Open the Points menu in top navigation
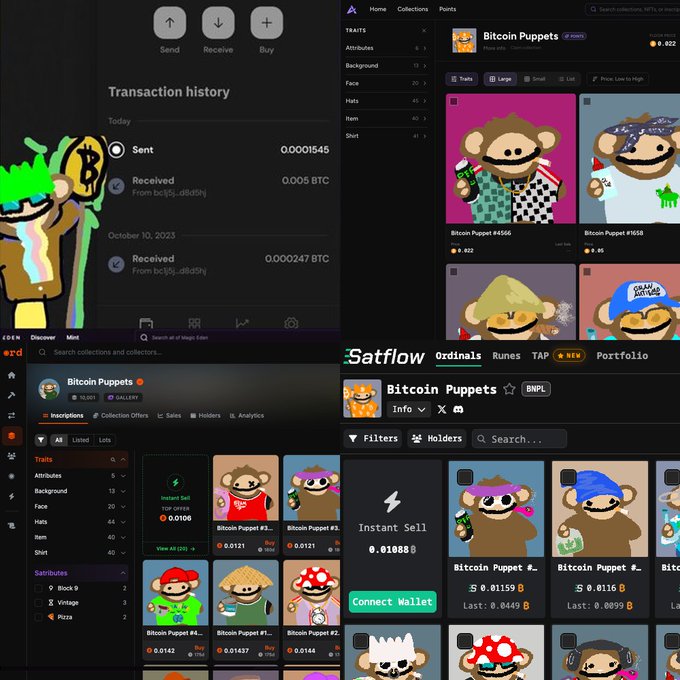This screenshot has height=680, width=680. pyautogui.click(x=447, y=9)
